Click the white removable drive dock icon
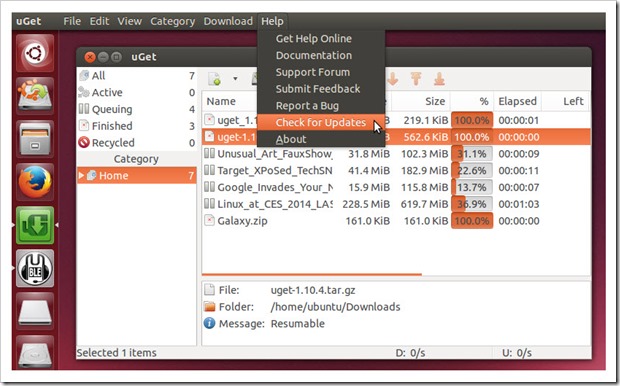This screenshot has height=386, width=620. [35, 311]
